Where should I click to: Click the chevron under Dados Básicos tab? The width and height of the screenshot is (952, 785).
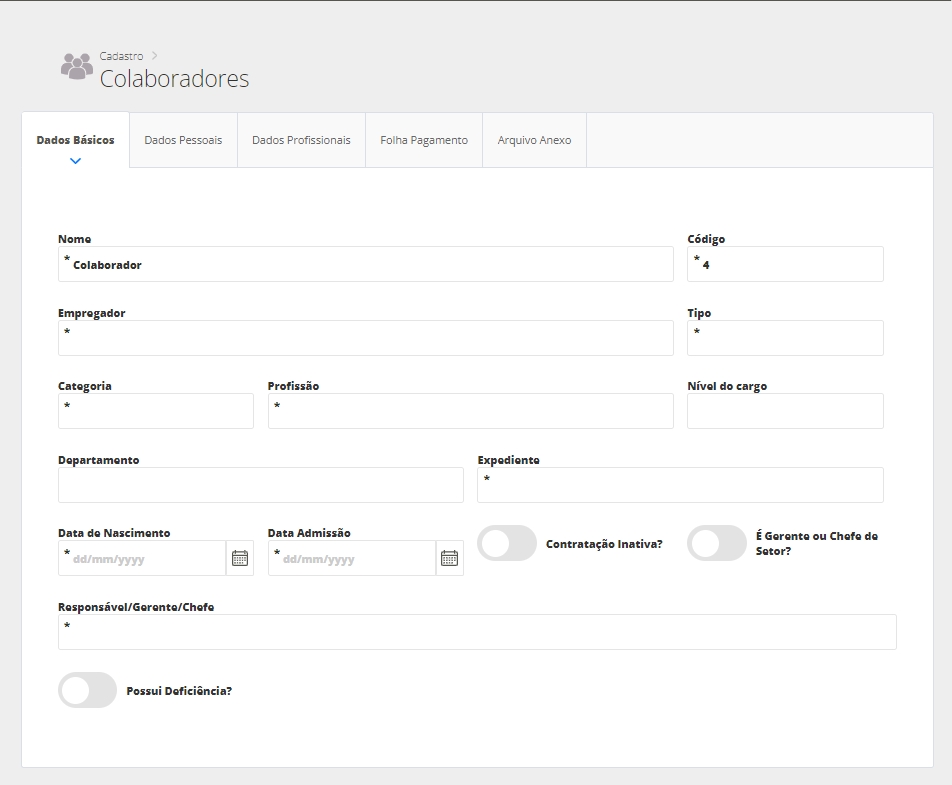(x=75, y=160)
